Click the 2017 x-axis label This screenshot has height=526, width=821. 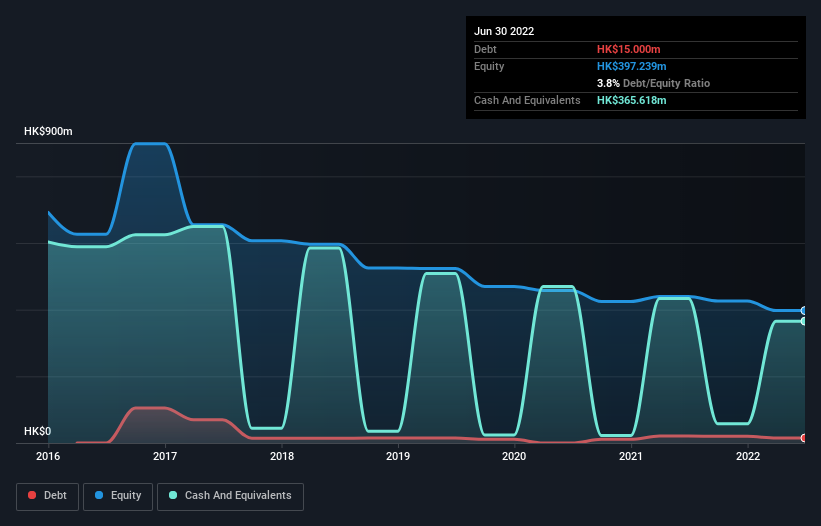[x=165, y=456]
